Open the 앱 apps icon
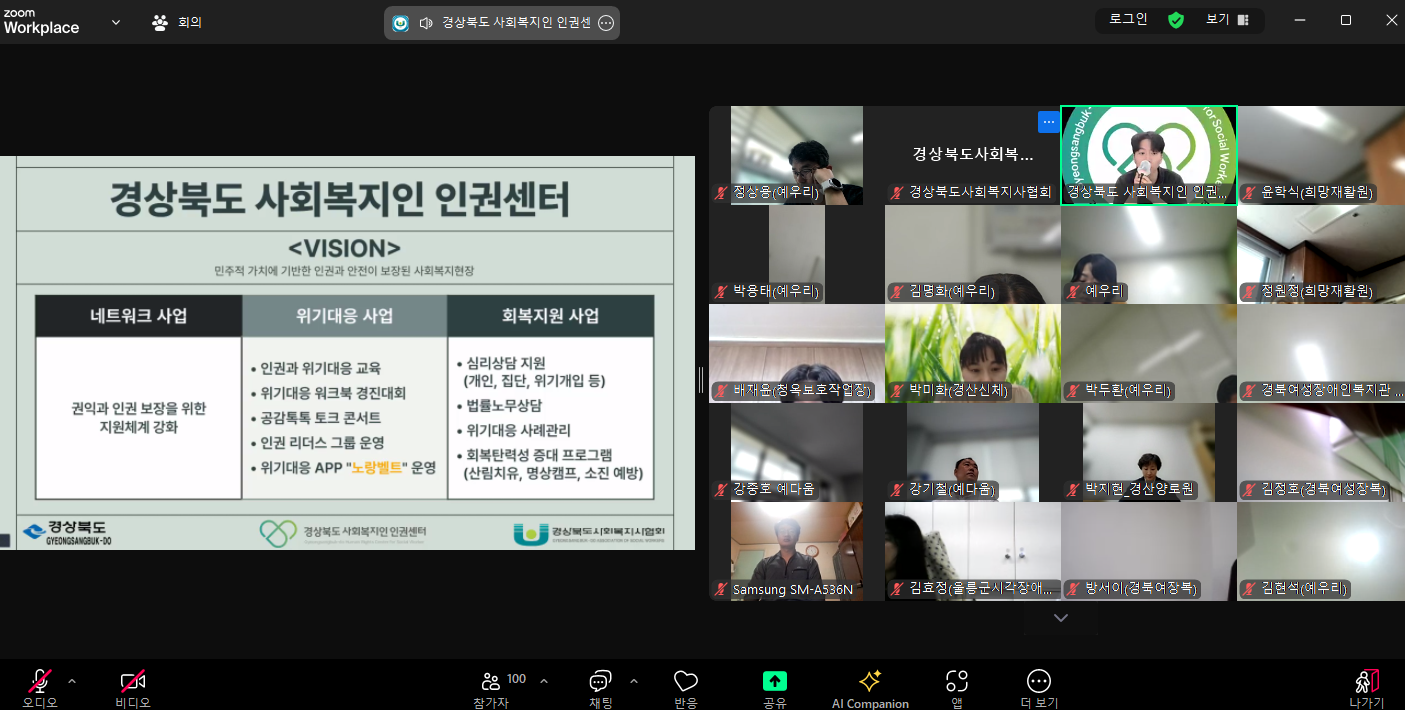Viewport: 1405px width, 710px height. coord(957,681)
